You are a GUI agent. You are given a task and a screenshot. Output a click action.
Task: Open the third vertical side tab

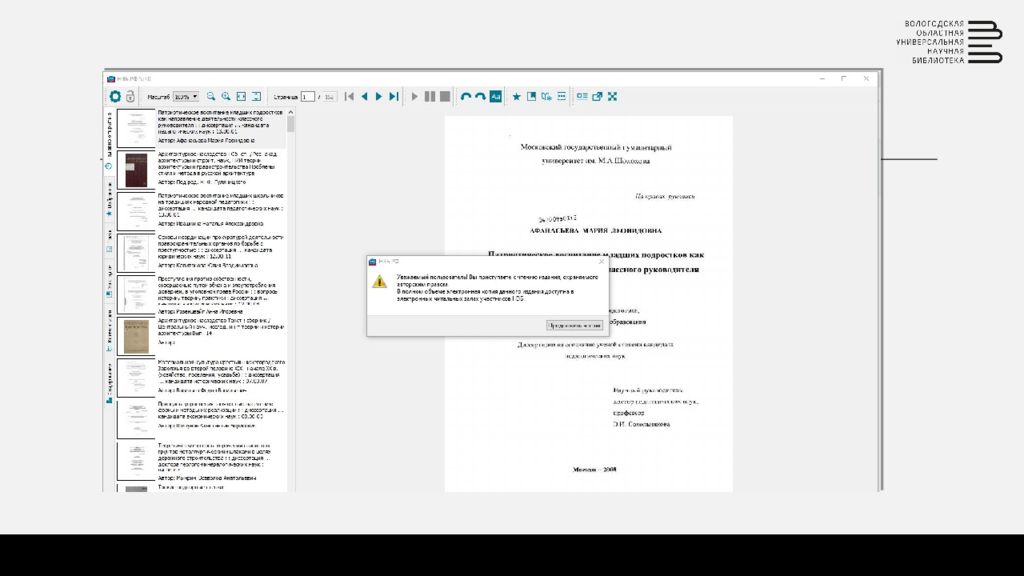109,240
